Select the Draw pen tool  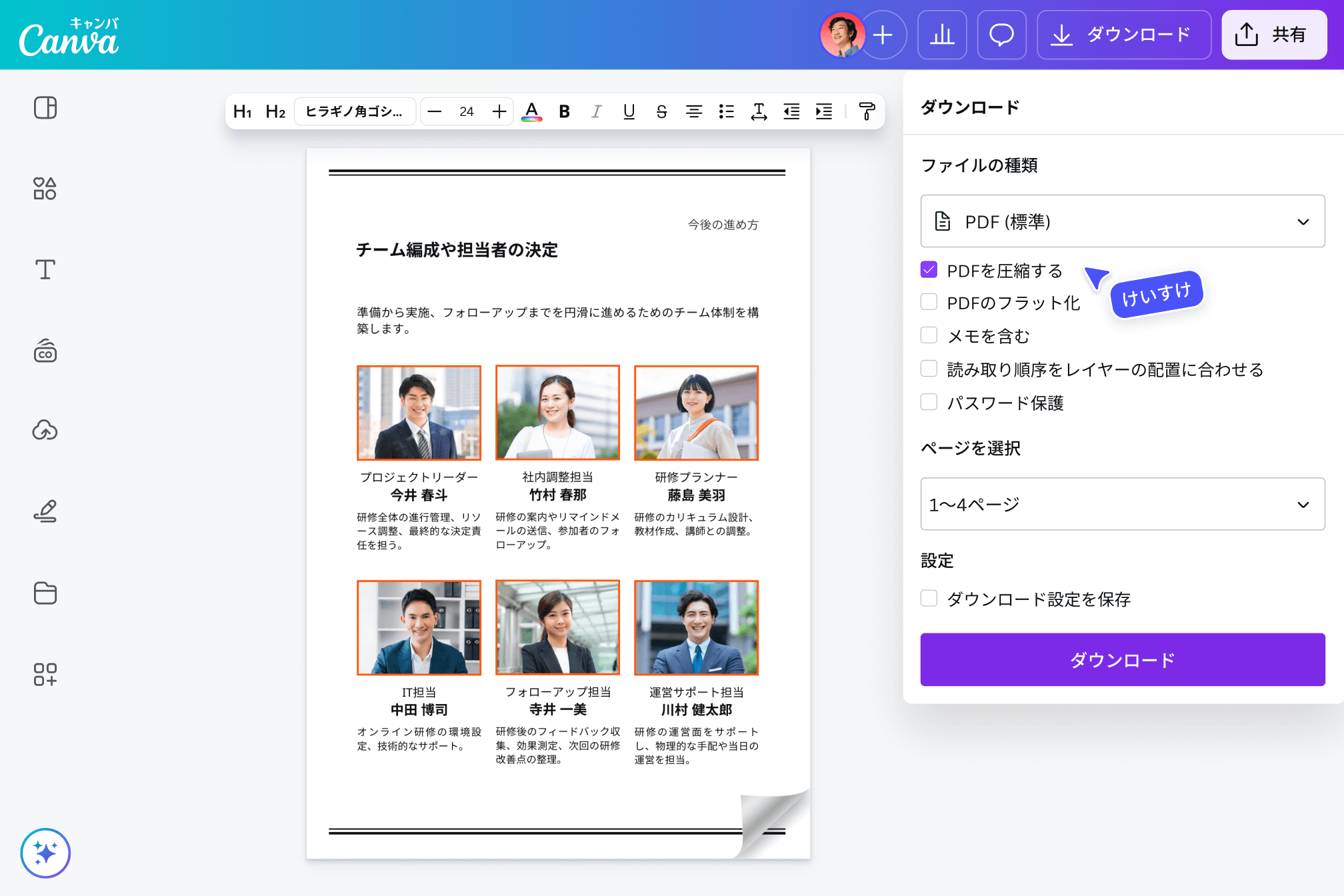coord(45,511)
